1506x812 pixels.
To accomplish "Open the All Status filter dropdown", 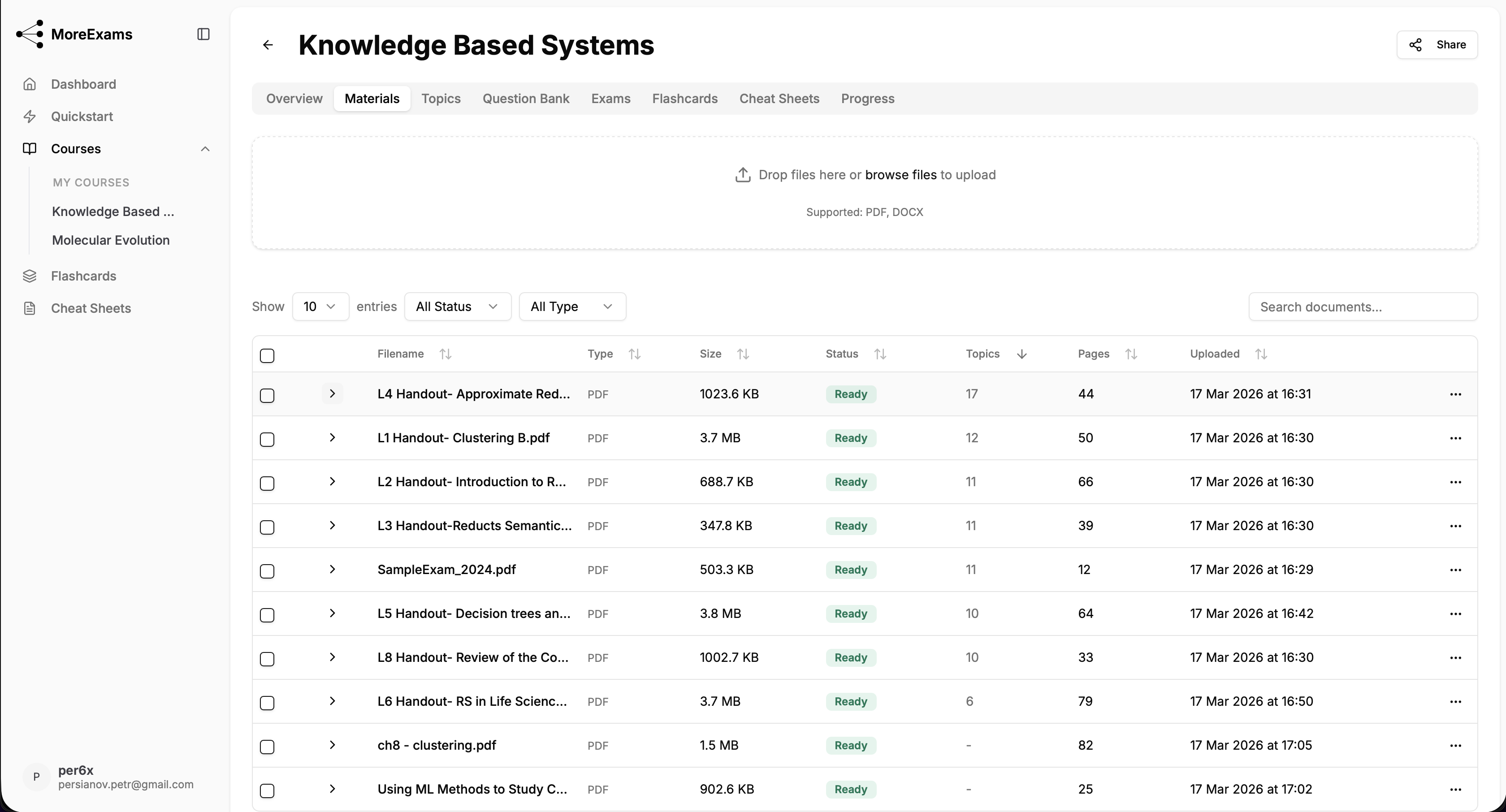I will 457,307.
